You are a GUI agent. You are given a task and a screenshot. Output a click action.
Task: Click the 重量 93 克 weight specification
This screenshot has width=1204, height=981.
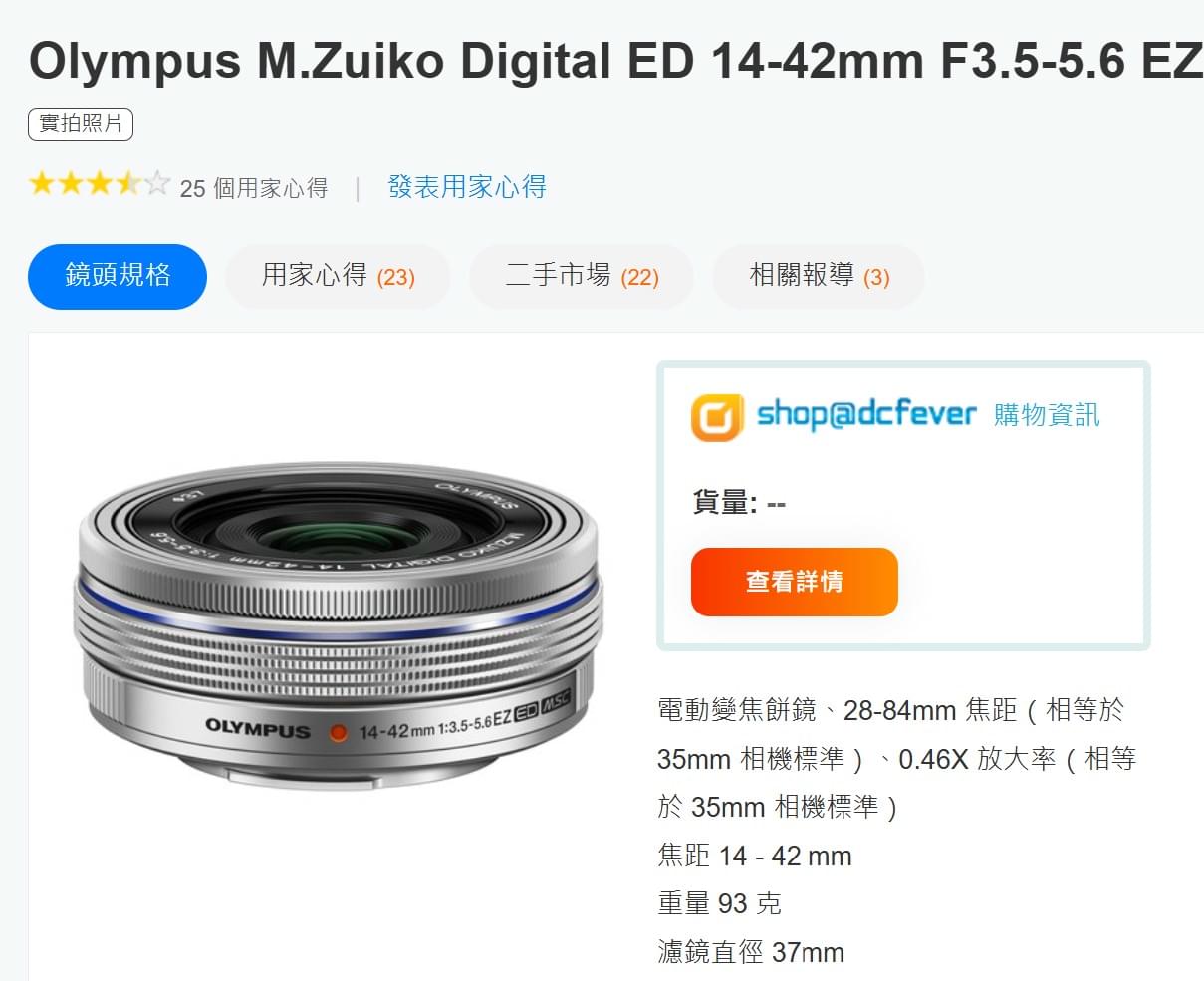click(719, 904)
